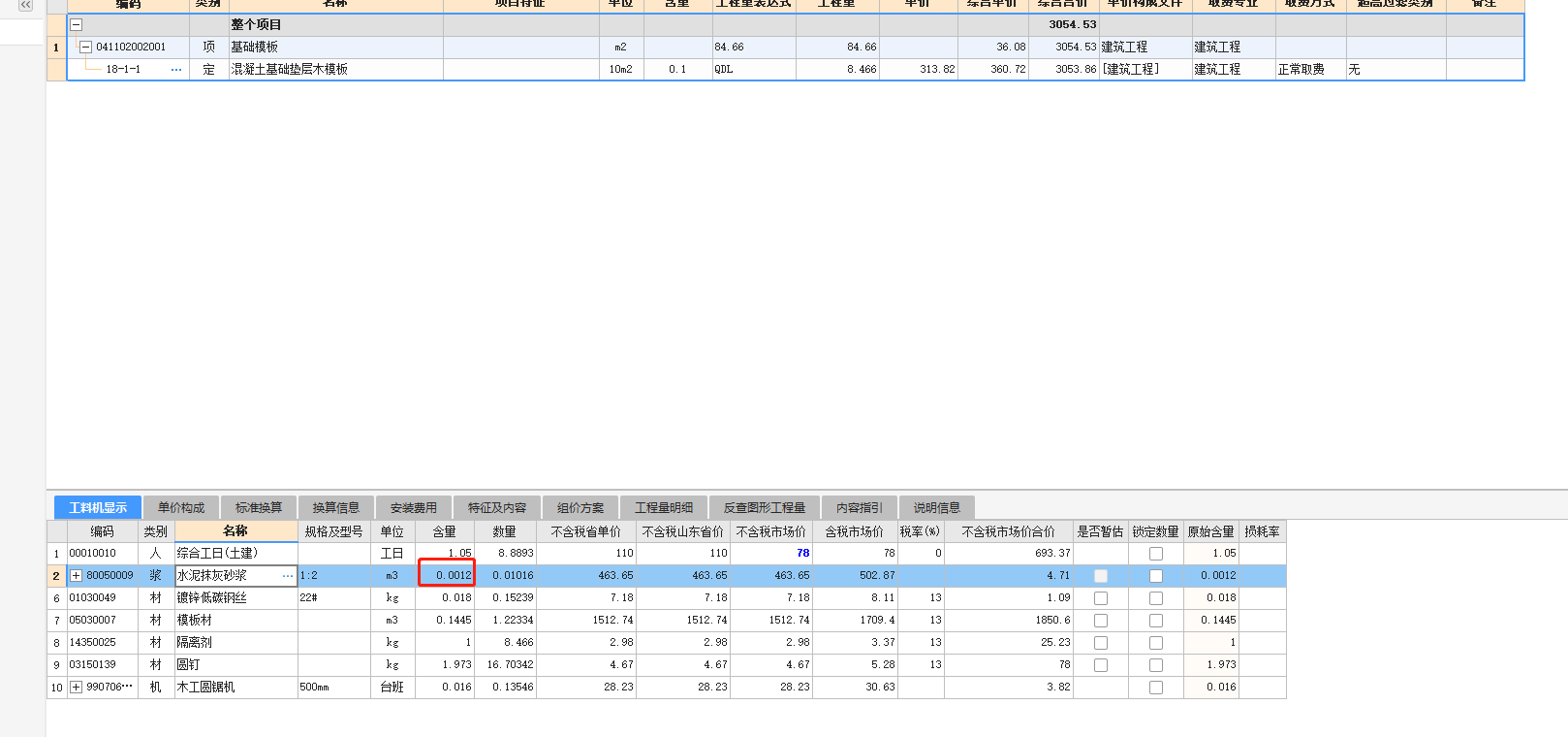Image resolution: width=1568 pixels, height=737 pixels.
Task: Collapse the left panel with double-arrow icon
Action: coord(25,5)
